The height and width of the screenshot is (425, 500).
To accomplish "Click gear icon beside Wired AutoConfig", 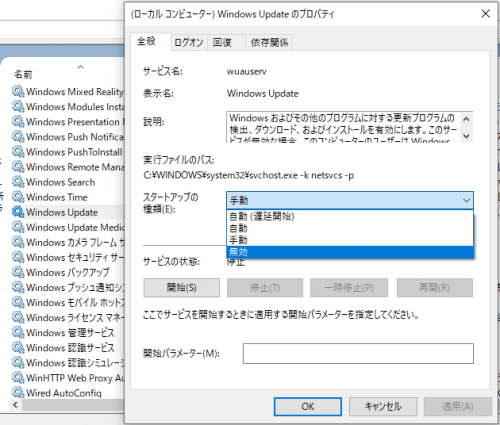I will coord(18,393).
